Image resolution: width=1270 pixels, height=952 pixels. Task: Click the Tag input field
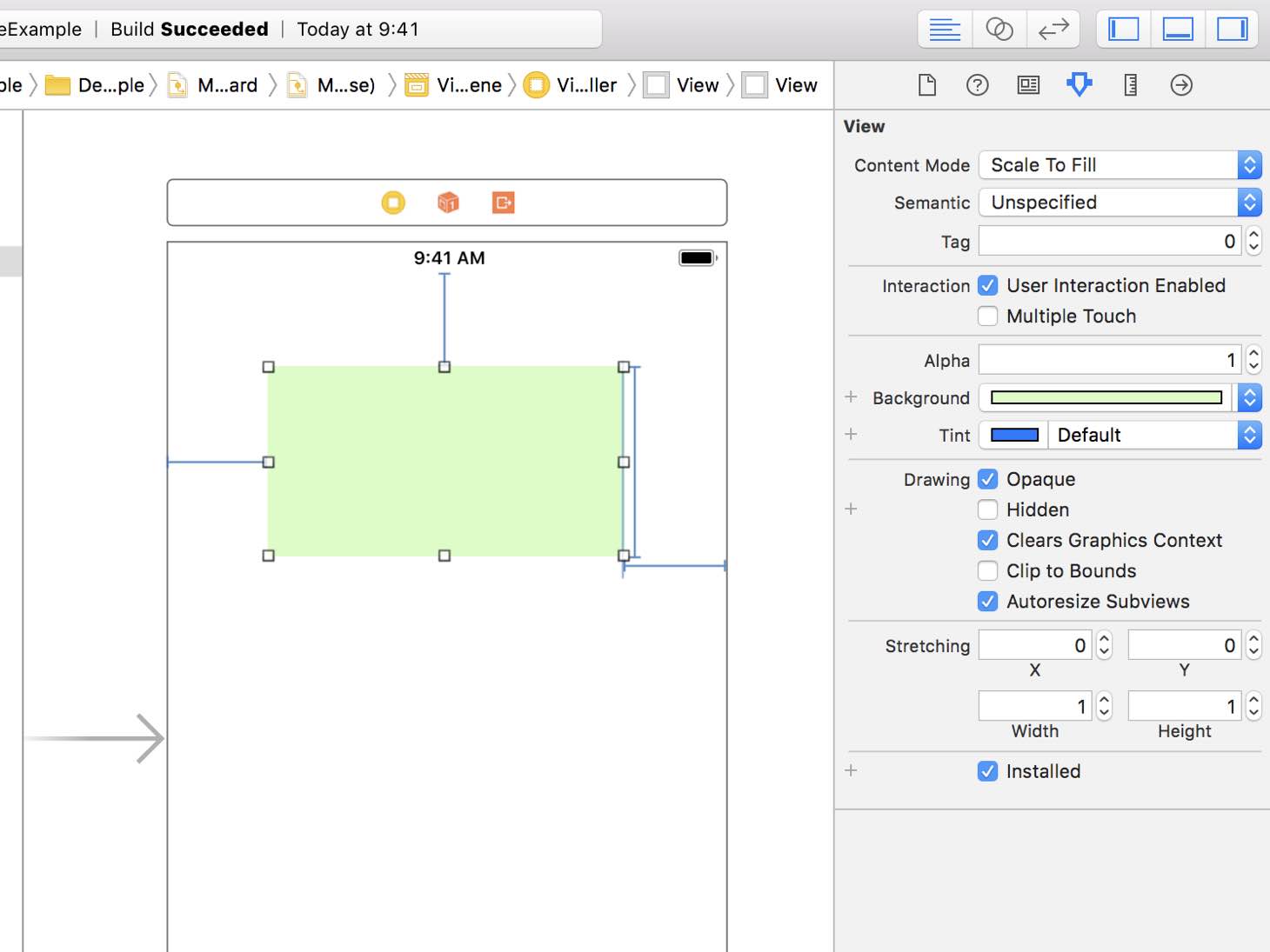1112,241
